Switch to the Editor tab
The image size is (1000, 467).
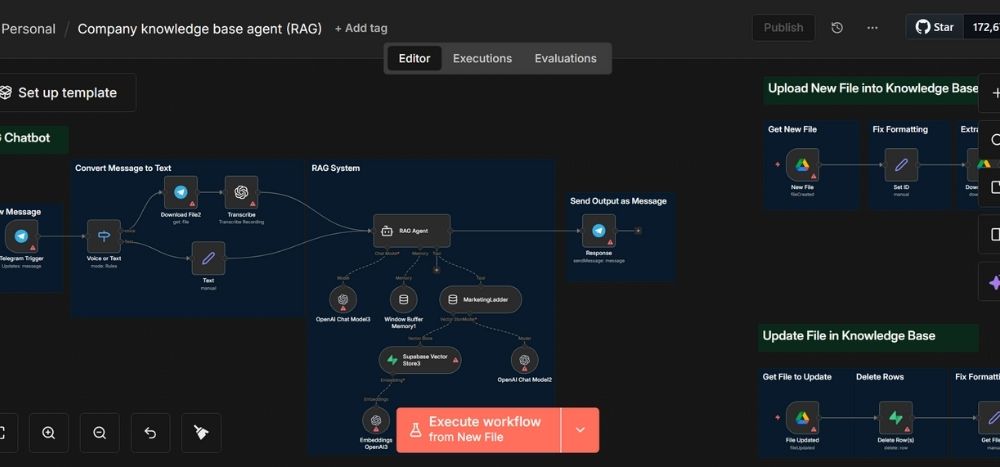[415, 58]
